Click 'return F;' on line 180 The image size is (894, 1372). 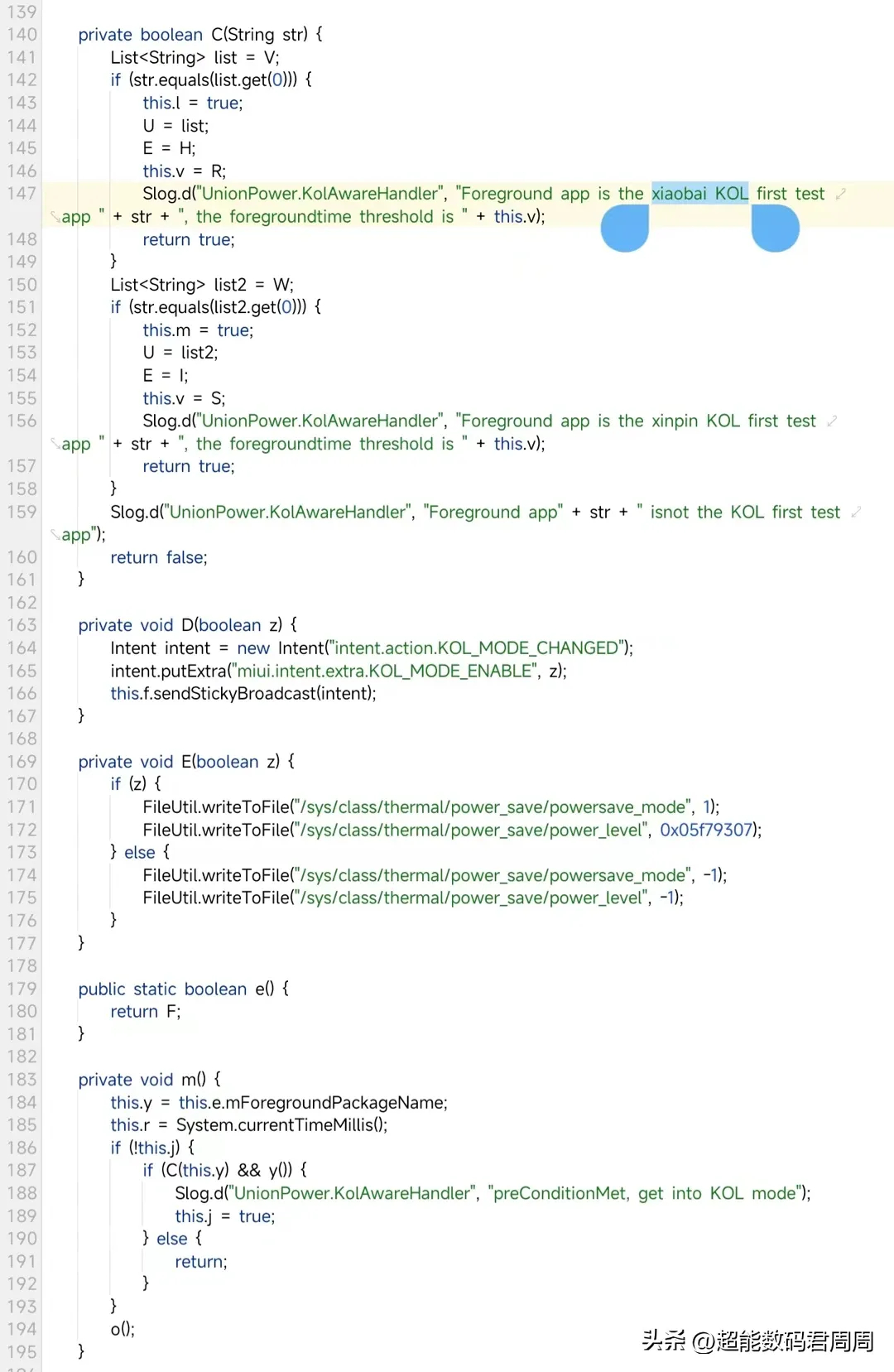(x=146, y=1012)
